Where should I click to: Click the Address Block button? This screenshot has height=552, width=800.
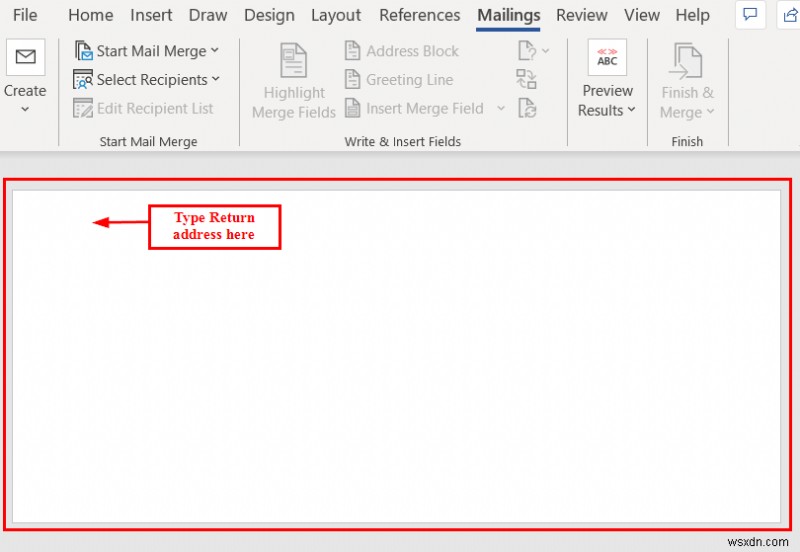[402, 51]
